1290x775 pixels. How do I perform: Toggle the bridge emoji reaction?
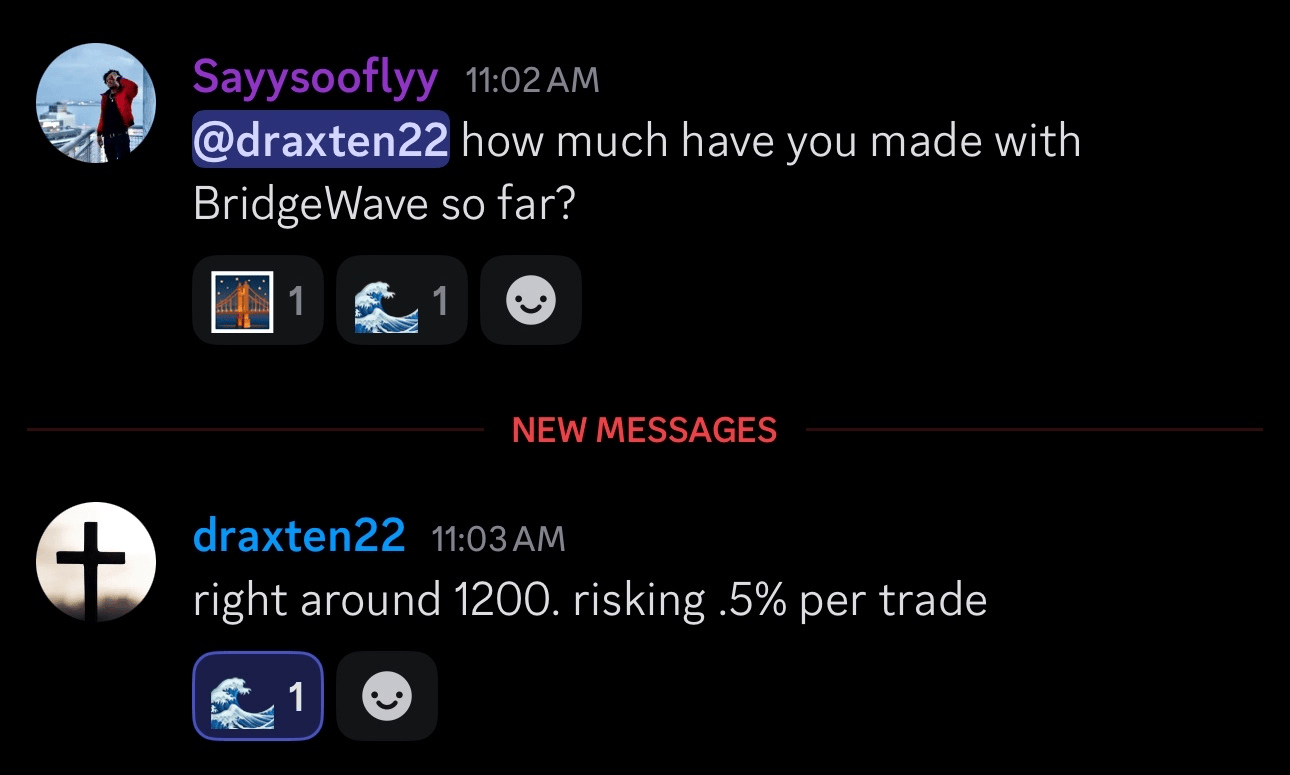click(257, 300)
